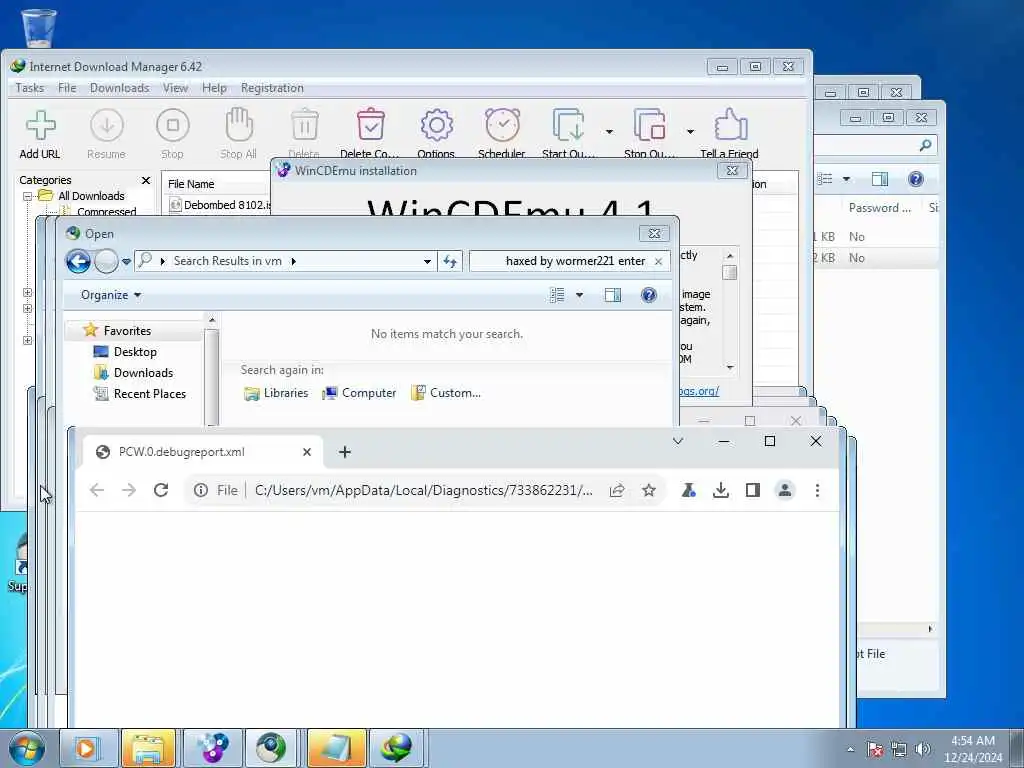The image size is (1024, 768).
Task: Click the volume icon in system tray
Action: coord(922,749)
